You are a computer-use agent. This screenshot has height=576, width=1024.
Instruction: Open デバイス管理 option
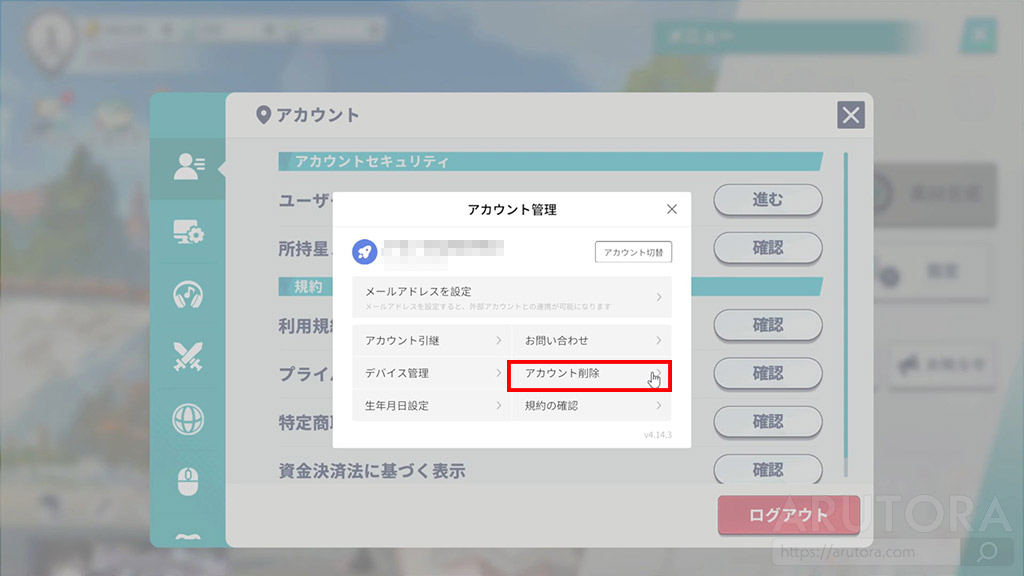(431, 373)
